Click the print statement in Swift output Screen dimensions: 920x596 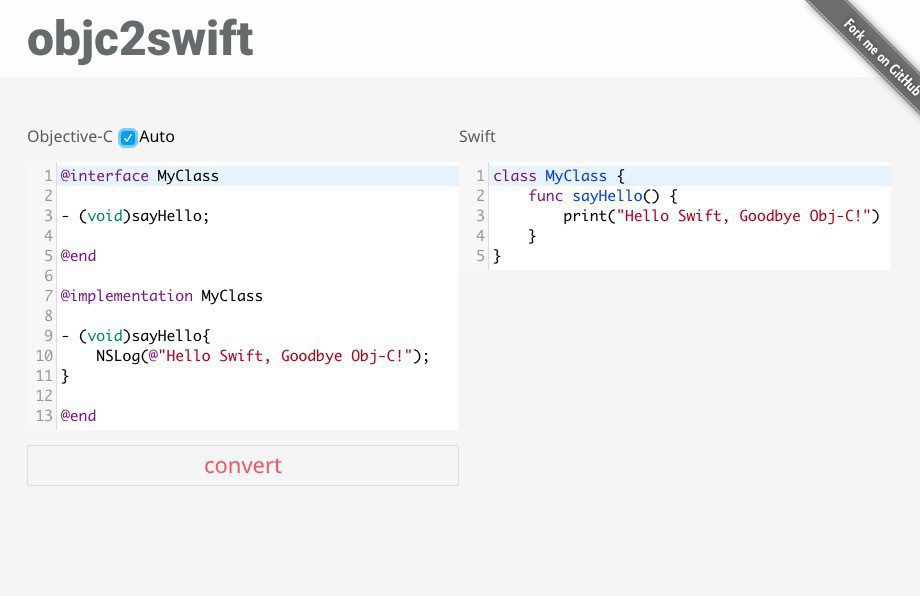(720, 216)
